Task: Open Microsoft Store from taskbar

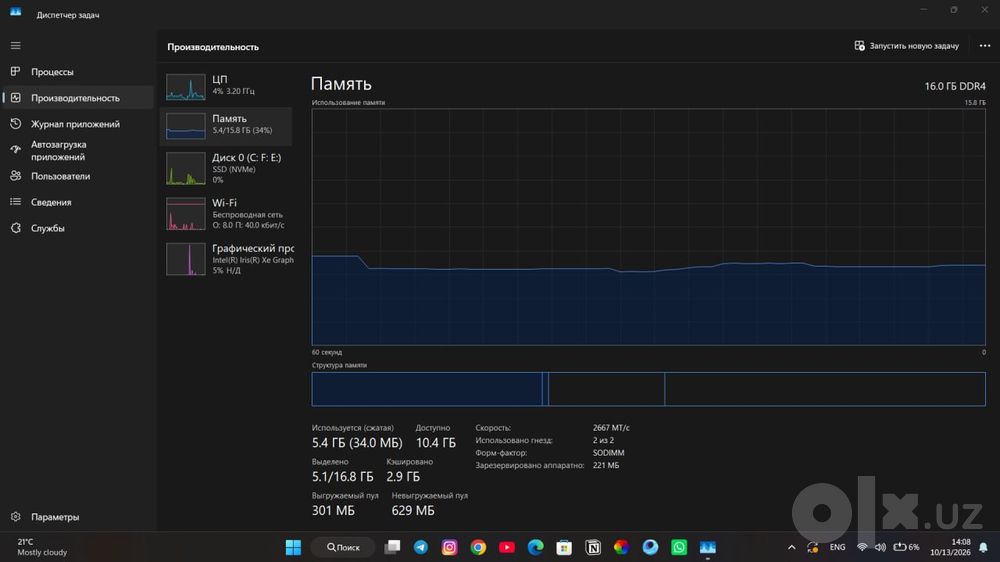Action: [x=564, y=547]
